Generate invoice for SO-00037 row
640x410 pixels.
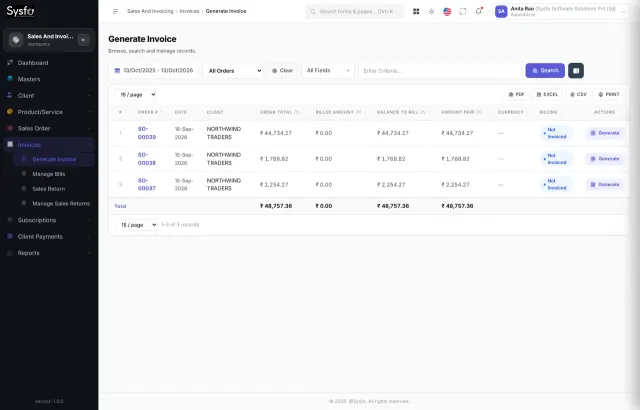coord(605,184)
